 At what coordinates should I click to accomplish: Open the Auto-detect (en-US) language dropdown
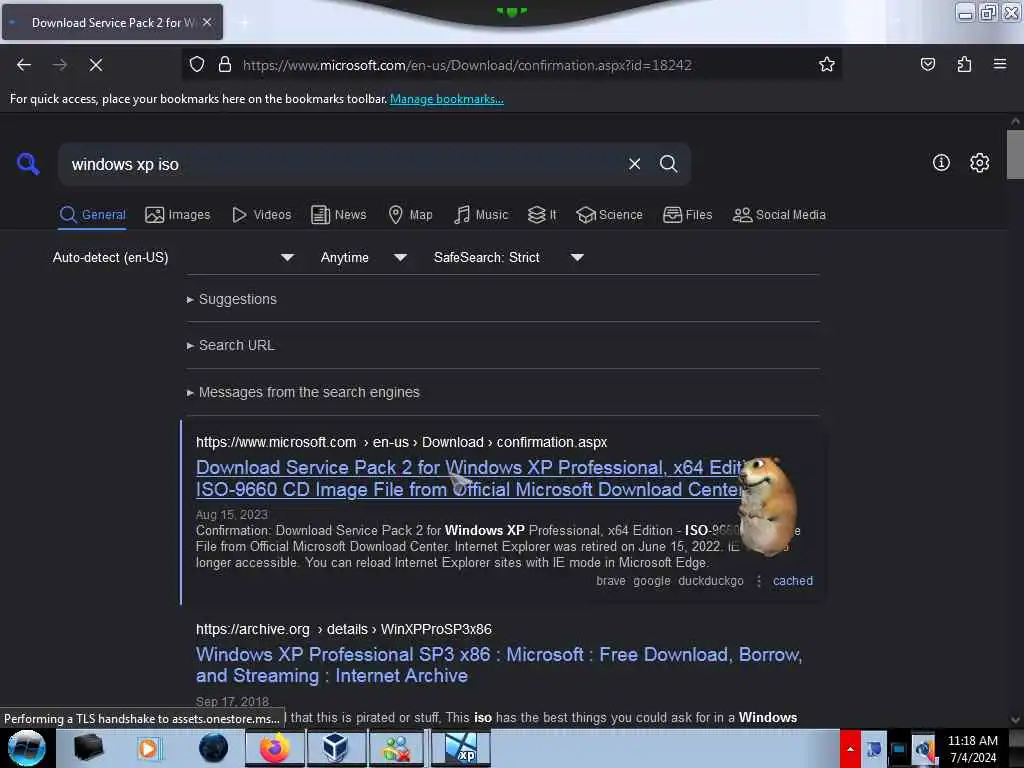click(173, 257)
